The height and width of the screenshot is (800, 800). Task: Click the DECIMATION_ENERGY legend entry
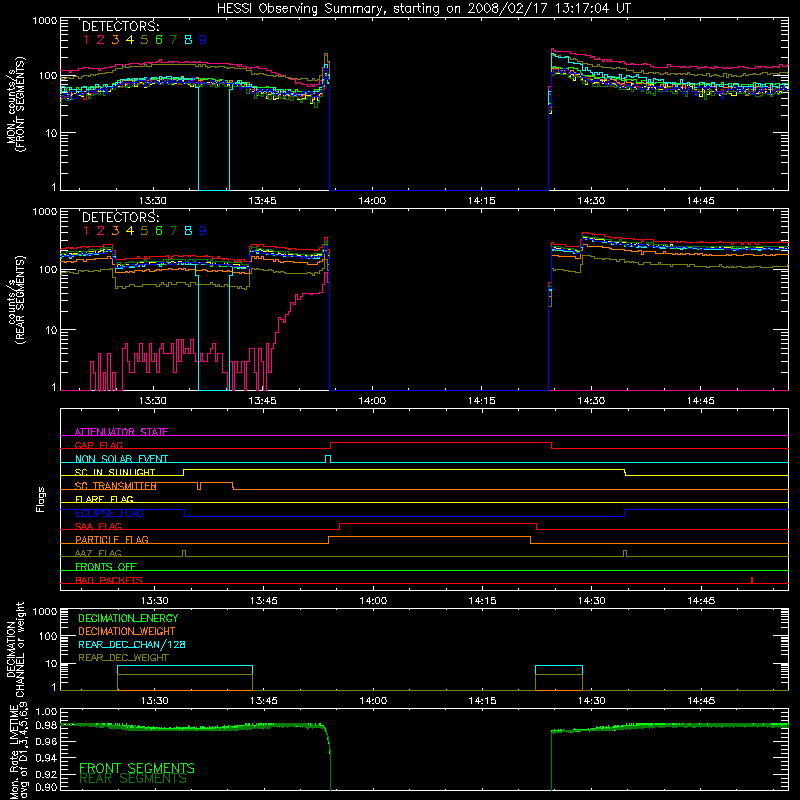click(x=128, y=618)
